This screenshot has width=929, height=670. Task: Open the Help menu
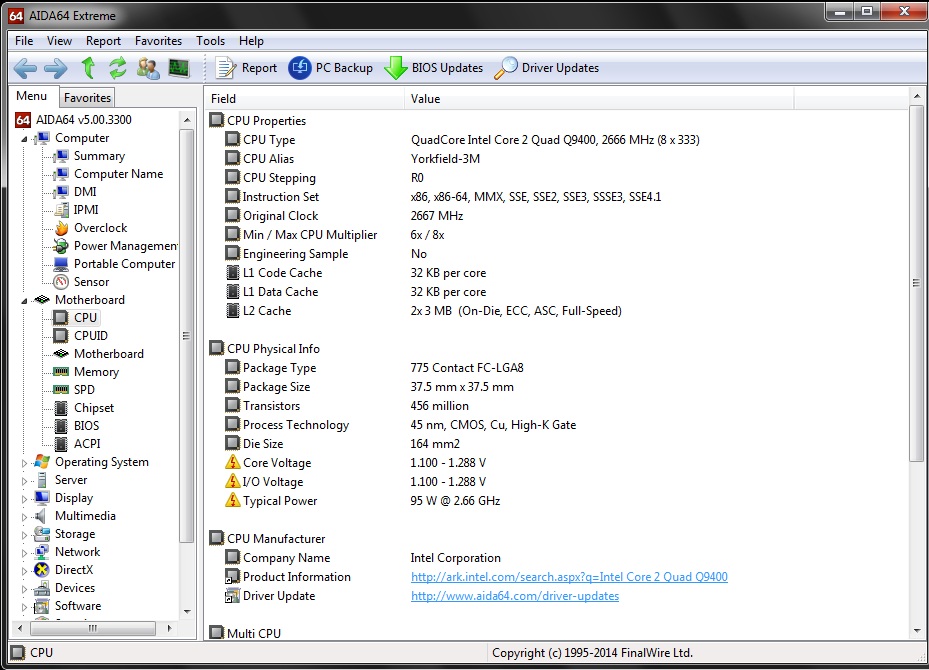point(251,41)
